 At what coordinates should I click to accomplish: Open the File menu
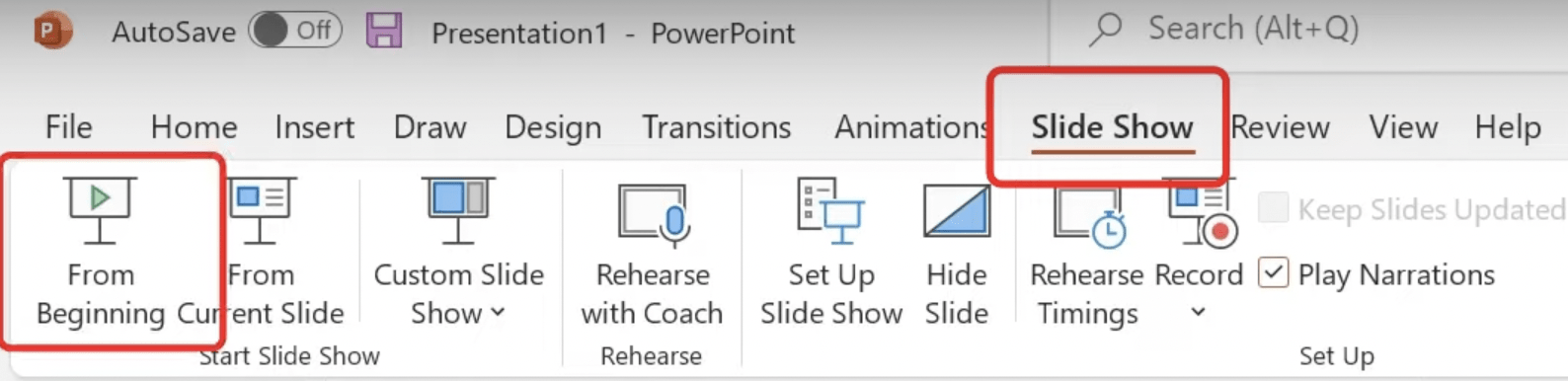[69, 127]
